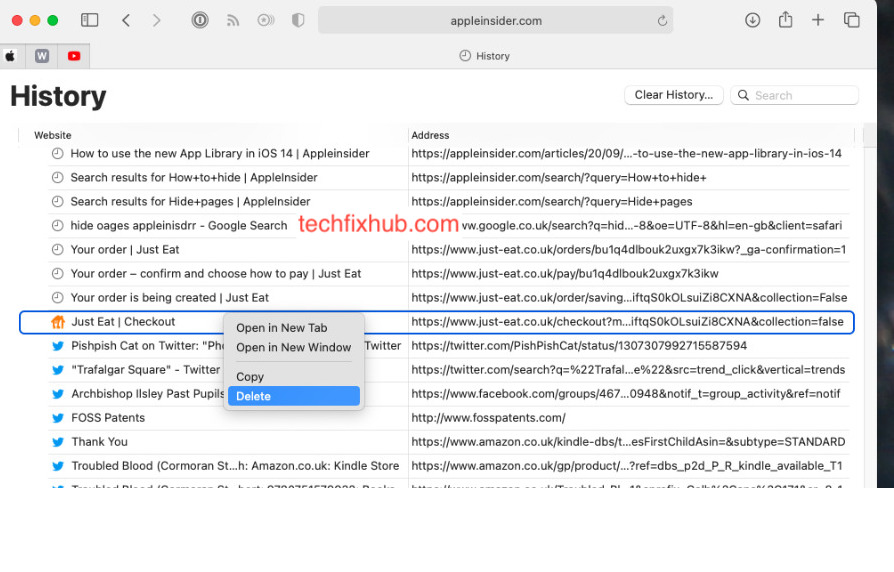This screenshot has width=894, height=572.
Task: Click the Website column header
Action: [52, 135]
